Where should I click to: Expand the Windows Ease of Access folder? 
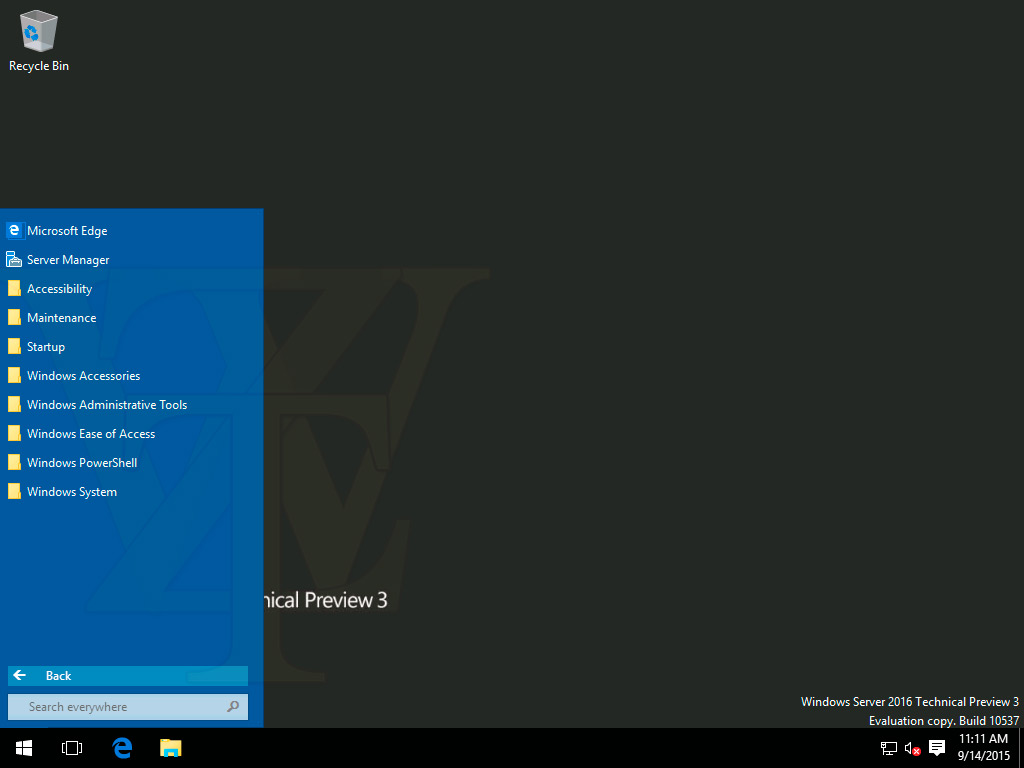[90, 434]
